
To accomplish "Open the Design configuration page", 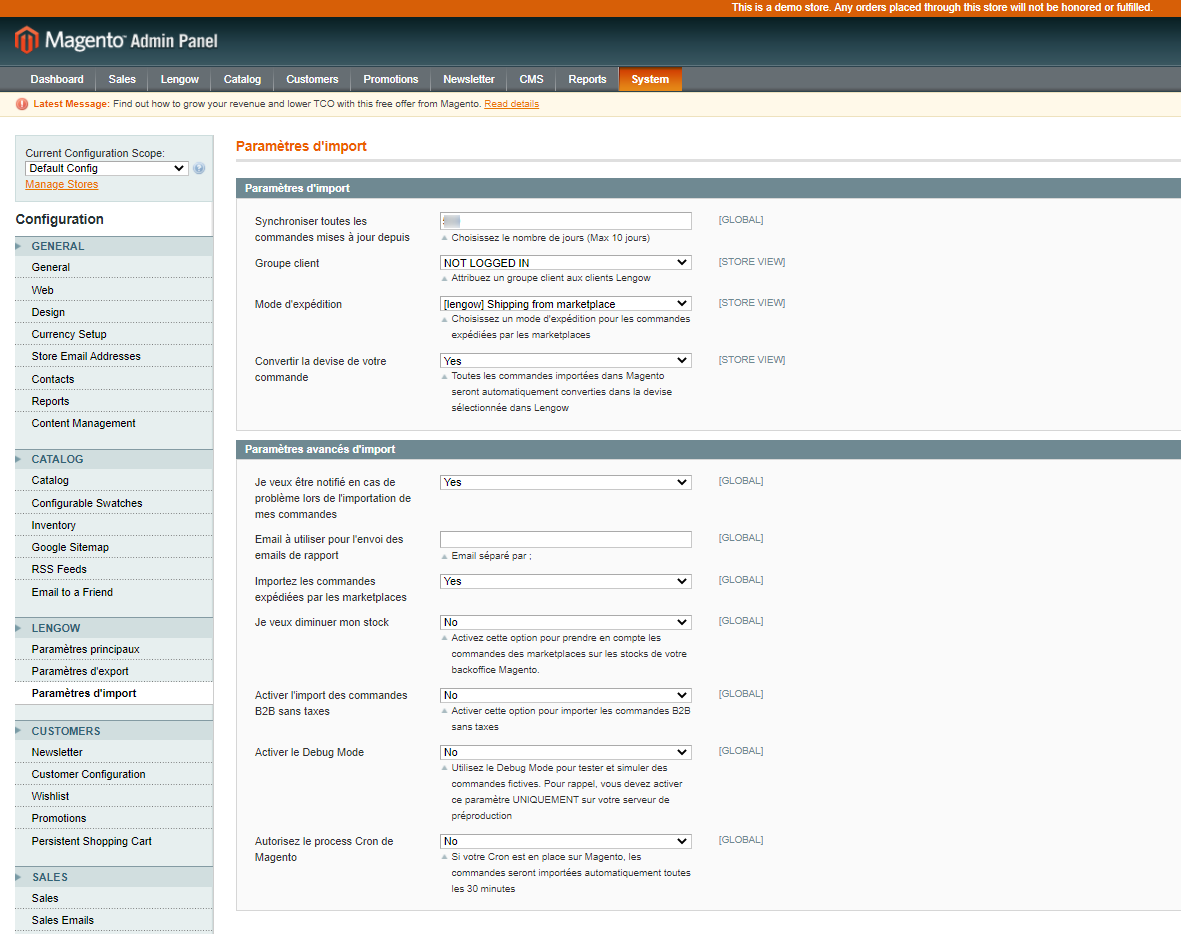I will (x=114, y=312).
